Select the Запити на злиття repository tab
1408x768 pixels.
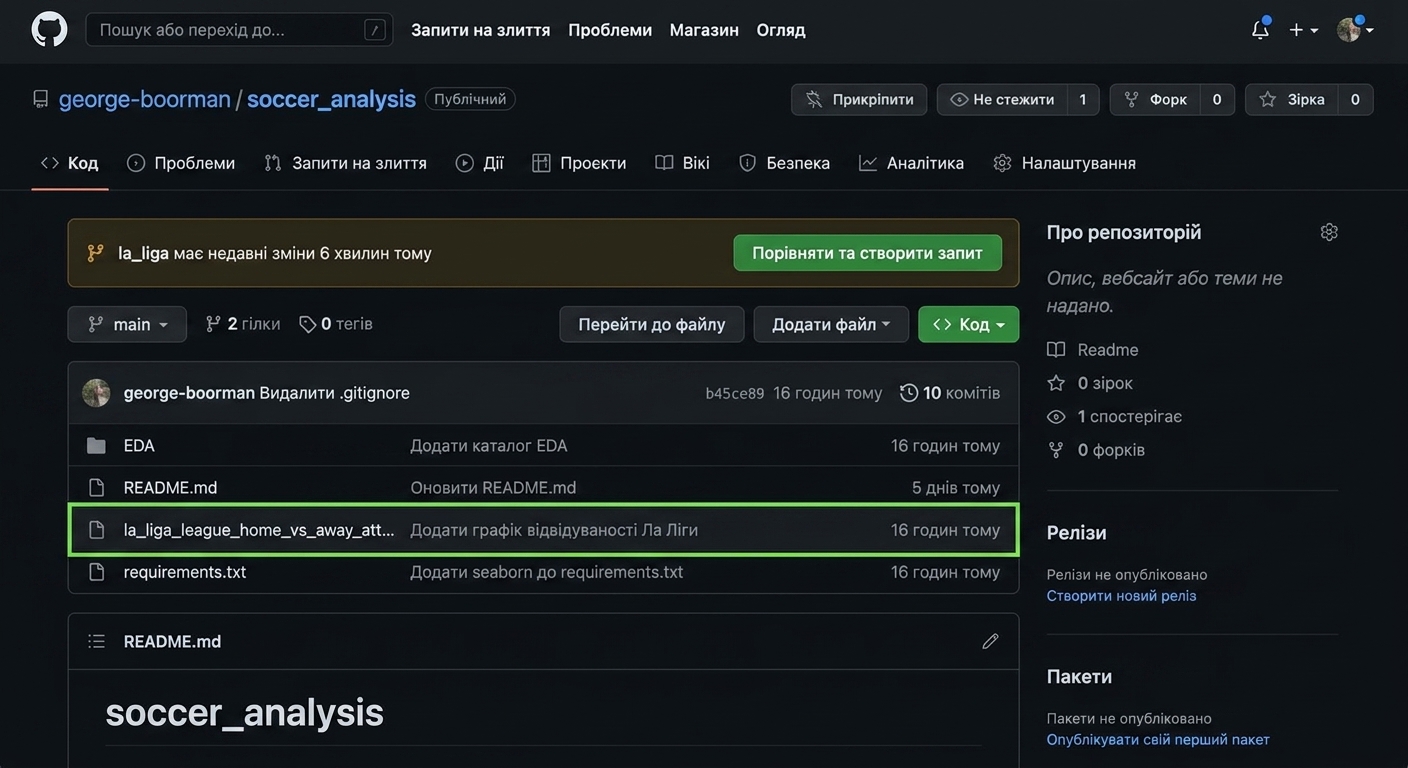345,163
